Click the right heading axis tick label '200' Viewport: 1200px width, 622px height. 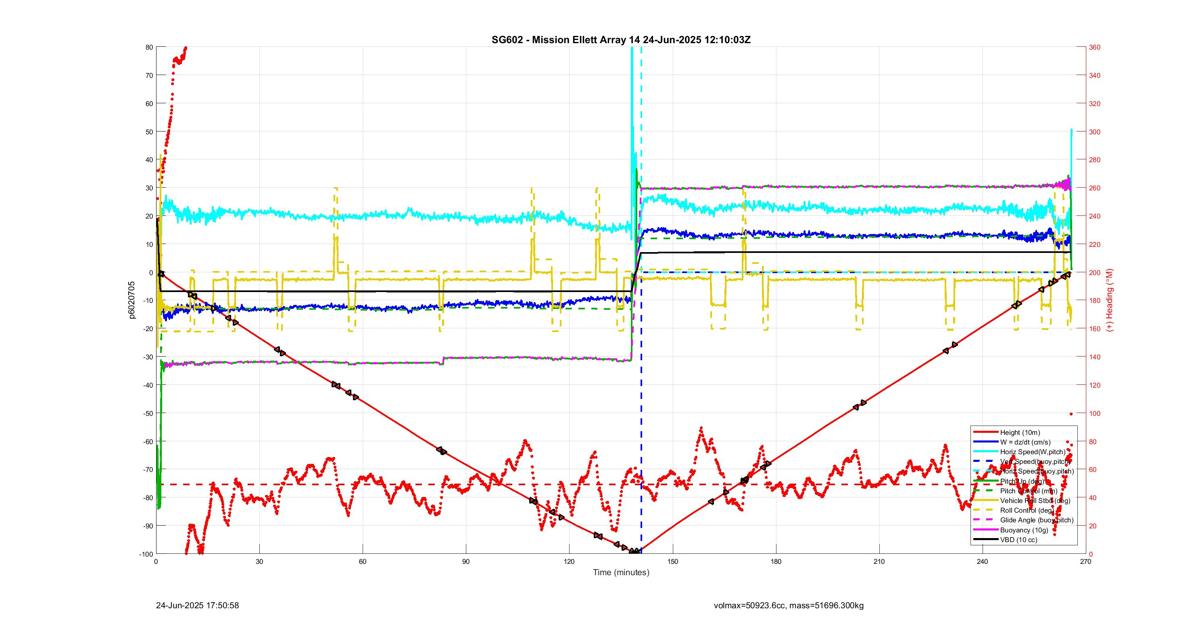point(1095,272)
